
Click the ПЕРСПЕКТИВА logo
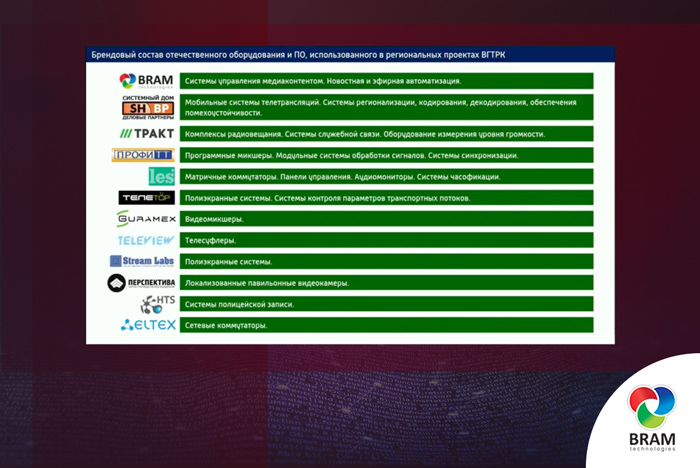click(x=141, y=283)
